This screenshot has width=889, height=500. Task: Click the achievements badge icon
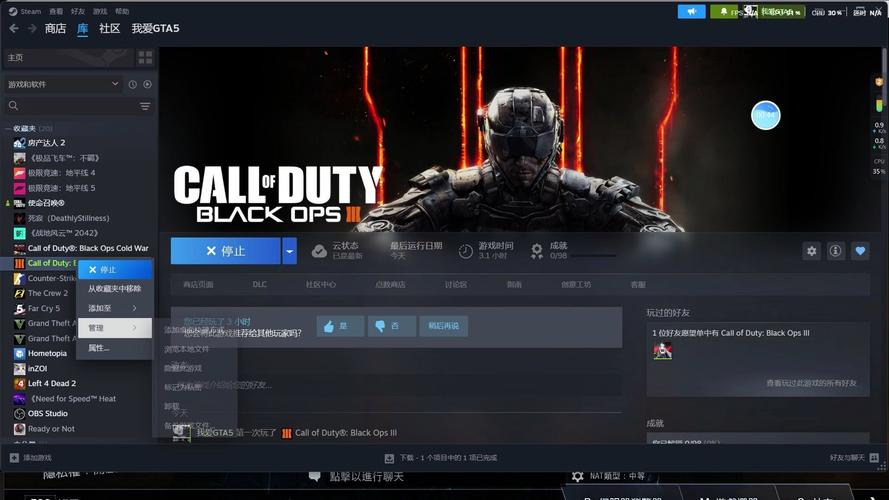(x=536, y=251)
